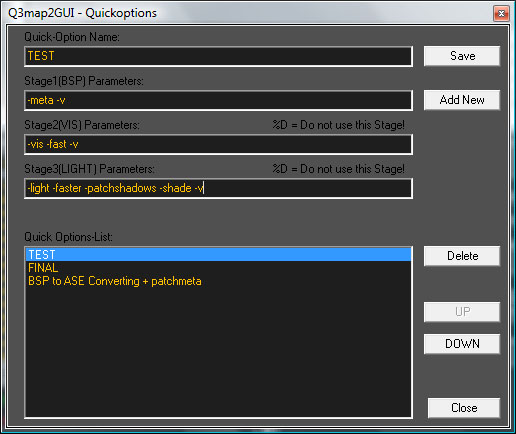Click the %D hint beside Stage3(LIGHT)
The width and height of the screenshot is (516, 434).
[338, 169]
